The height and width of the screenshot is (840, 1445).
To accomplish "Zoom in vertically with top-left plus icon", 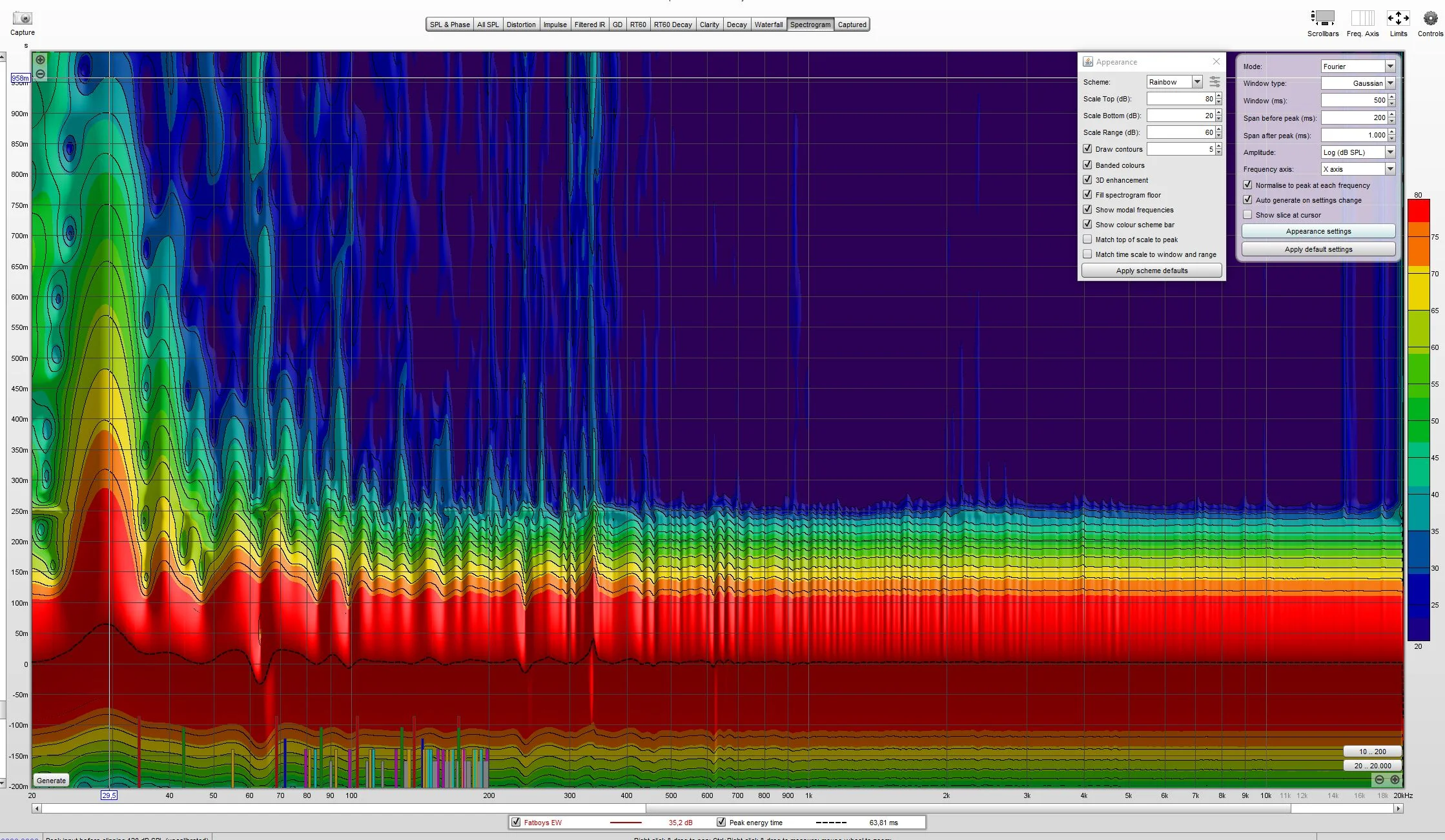I will [40, 60].
